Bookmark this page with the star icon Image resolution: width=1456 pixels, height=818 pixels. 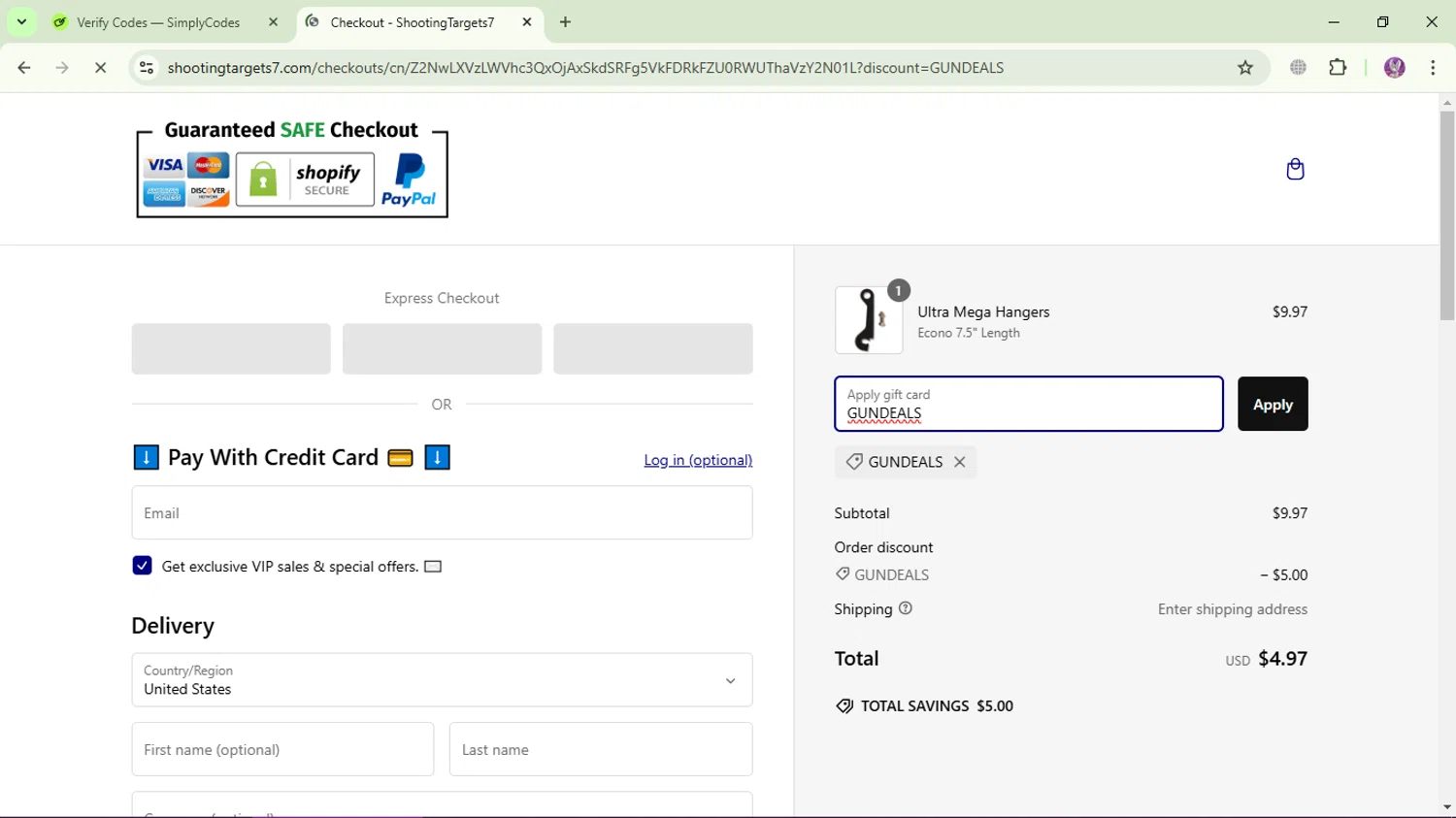(x=1245, y=68)
